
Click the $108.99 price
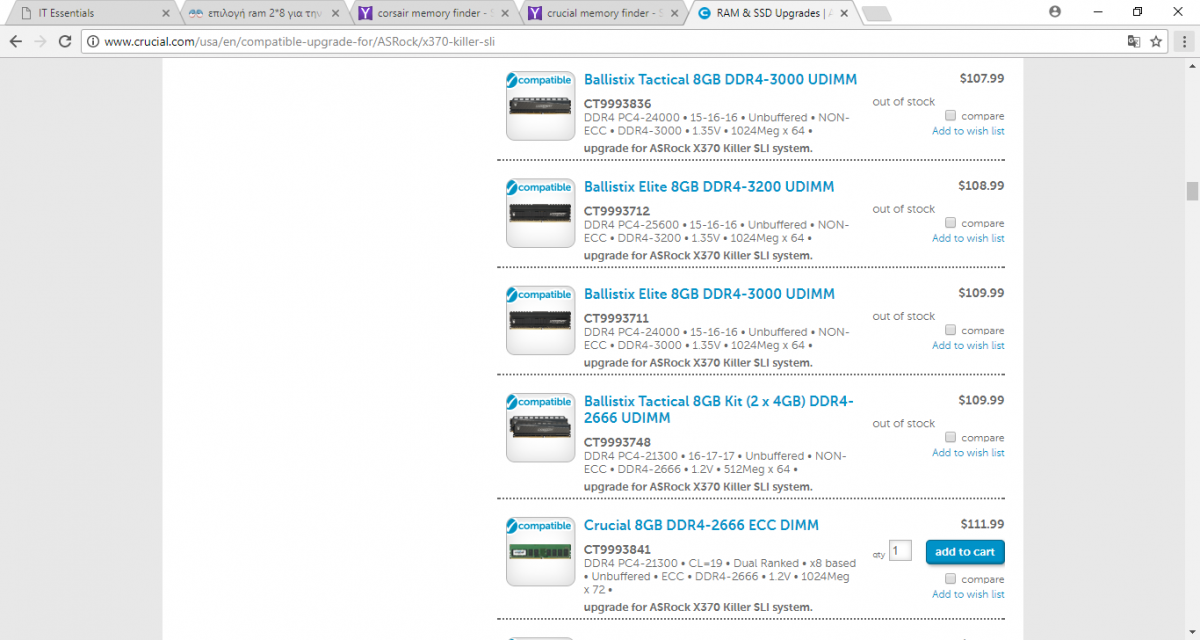click(982, 186)
